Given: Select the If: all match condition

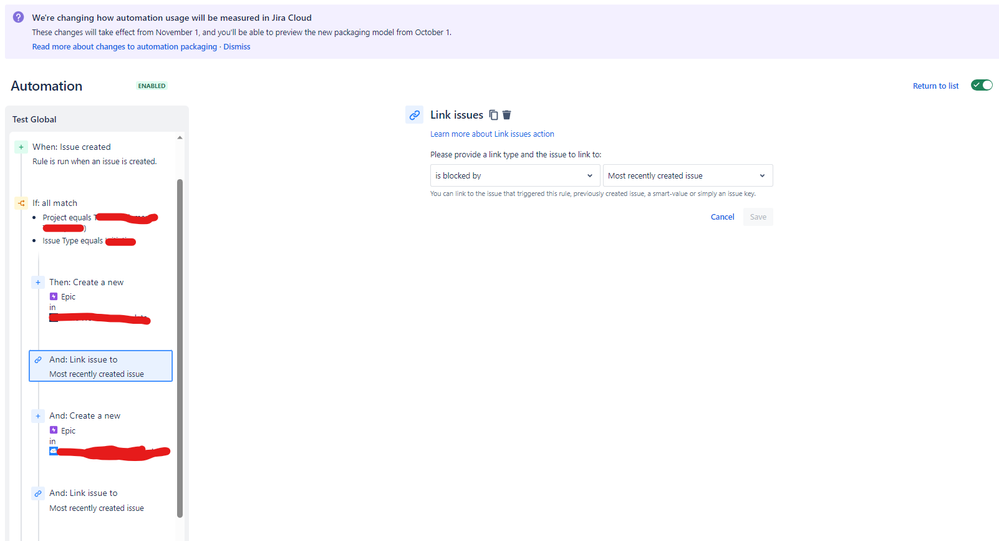Looking at the screenshot, I should coord(55,203).
